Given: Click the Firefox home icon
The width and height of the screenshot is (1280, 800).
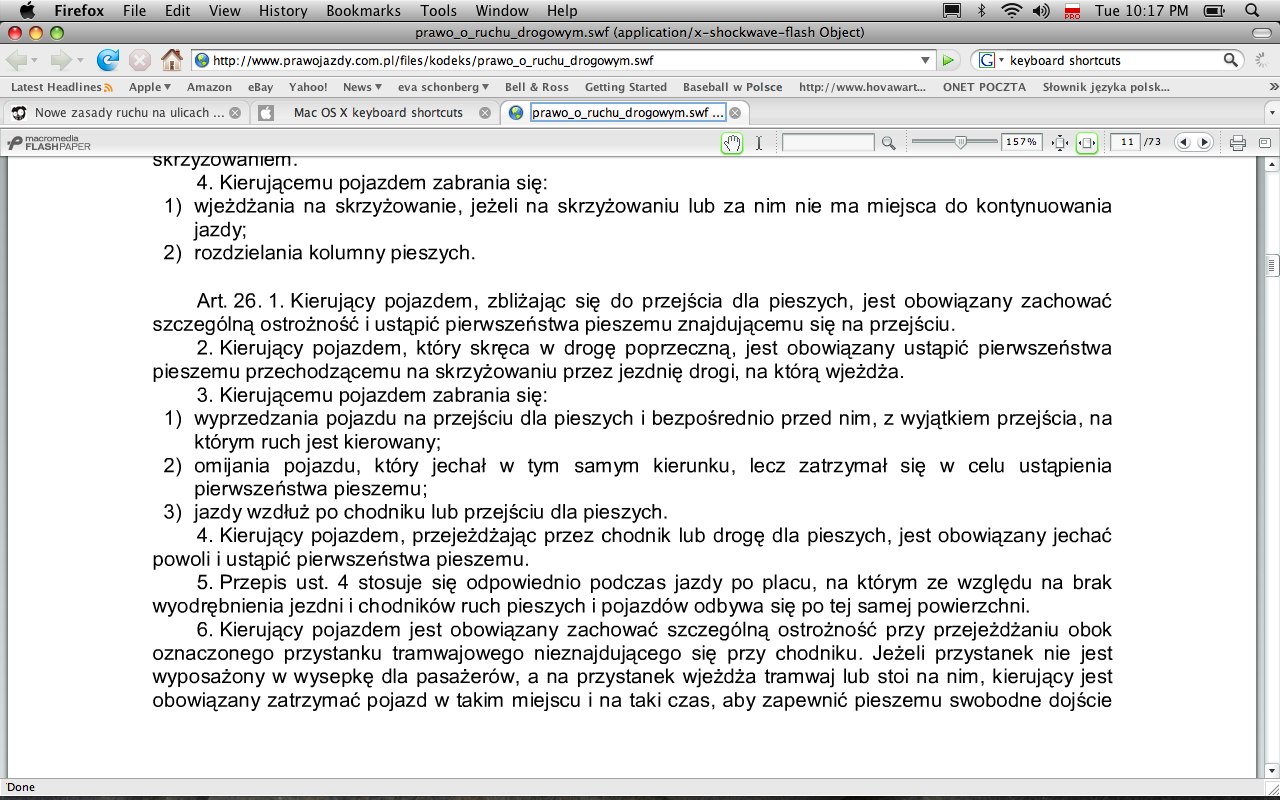Looking at the screenshot, I should click(172, 60).
